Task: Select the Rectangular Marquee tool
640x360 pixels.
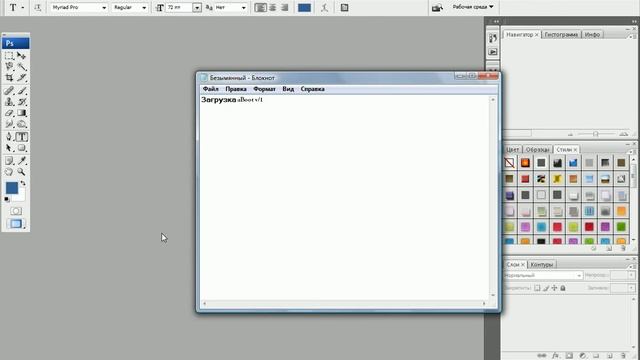Action: pos(9,56)
